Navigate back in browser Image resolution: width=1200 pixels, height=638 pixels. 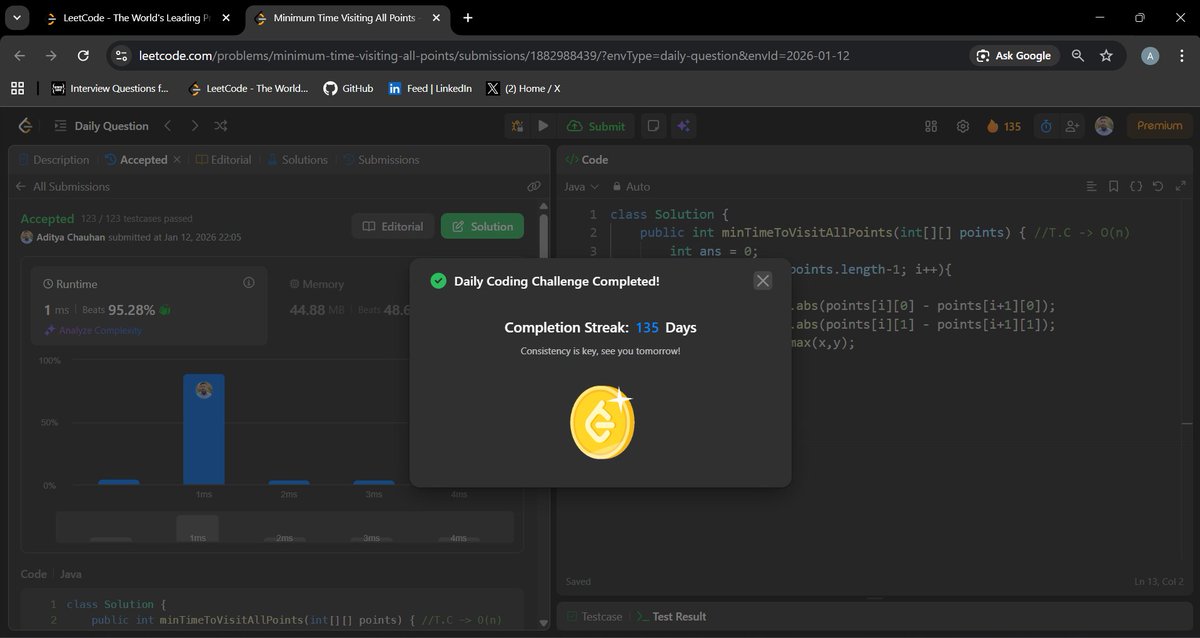click(x=20, y=56)
